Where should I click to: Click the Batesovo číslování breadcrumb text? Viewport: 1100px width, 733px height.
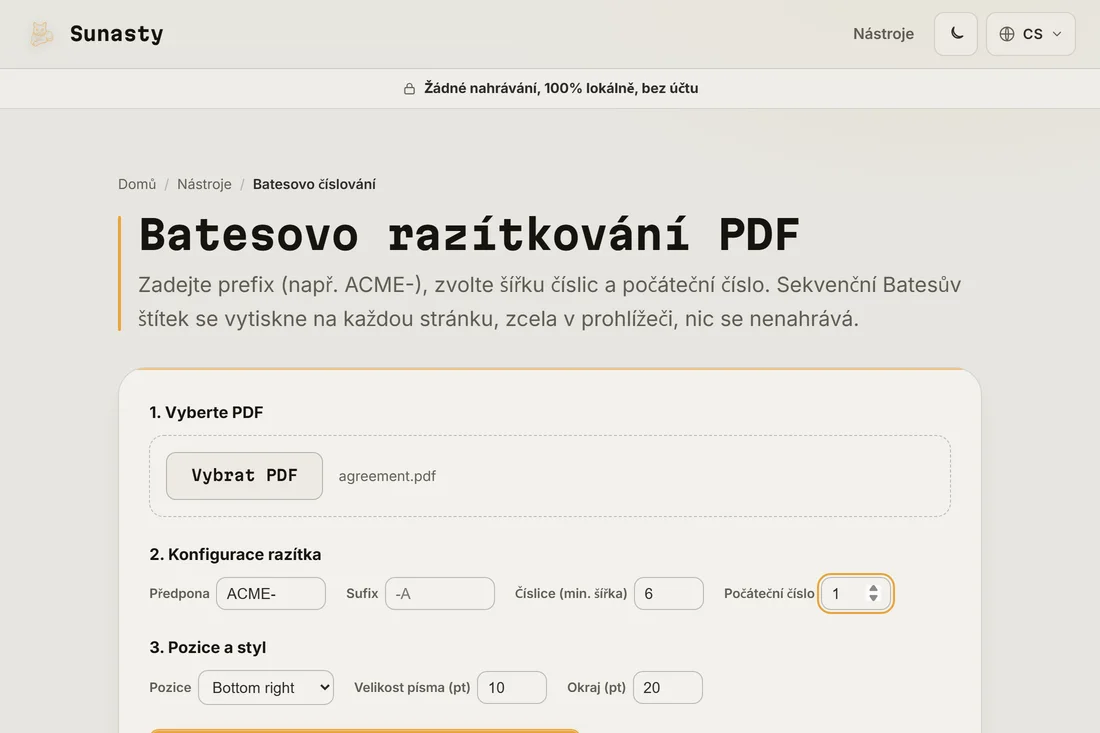click(x=314, y=184)
